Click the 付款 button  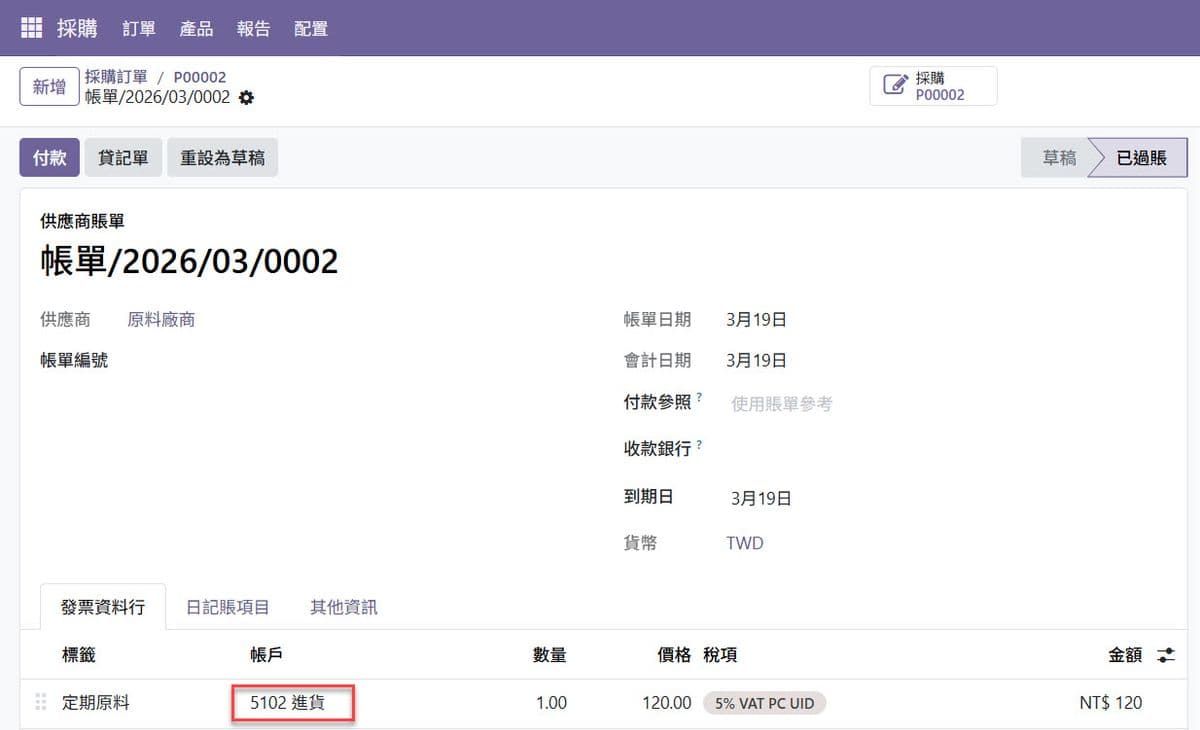click(50, 158)
